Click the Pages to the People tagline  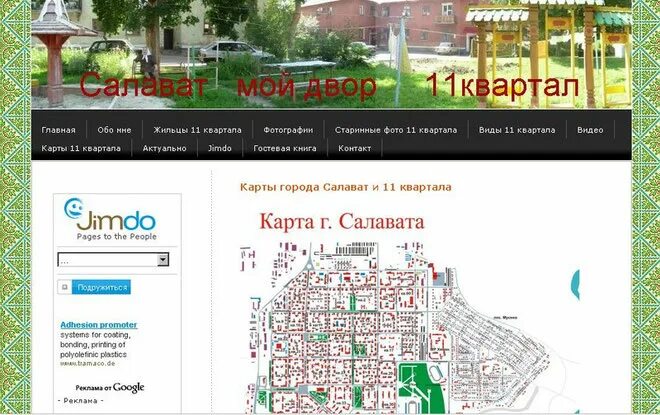click(x=117, y=237)
